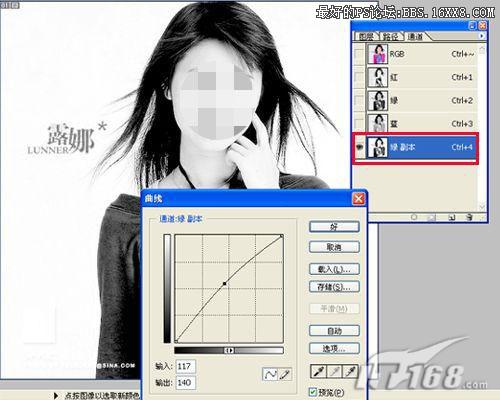Viewport: 500px width, 400px height.
Task: Click the delete channel trash icon
Action: (469, 217)
